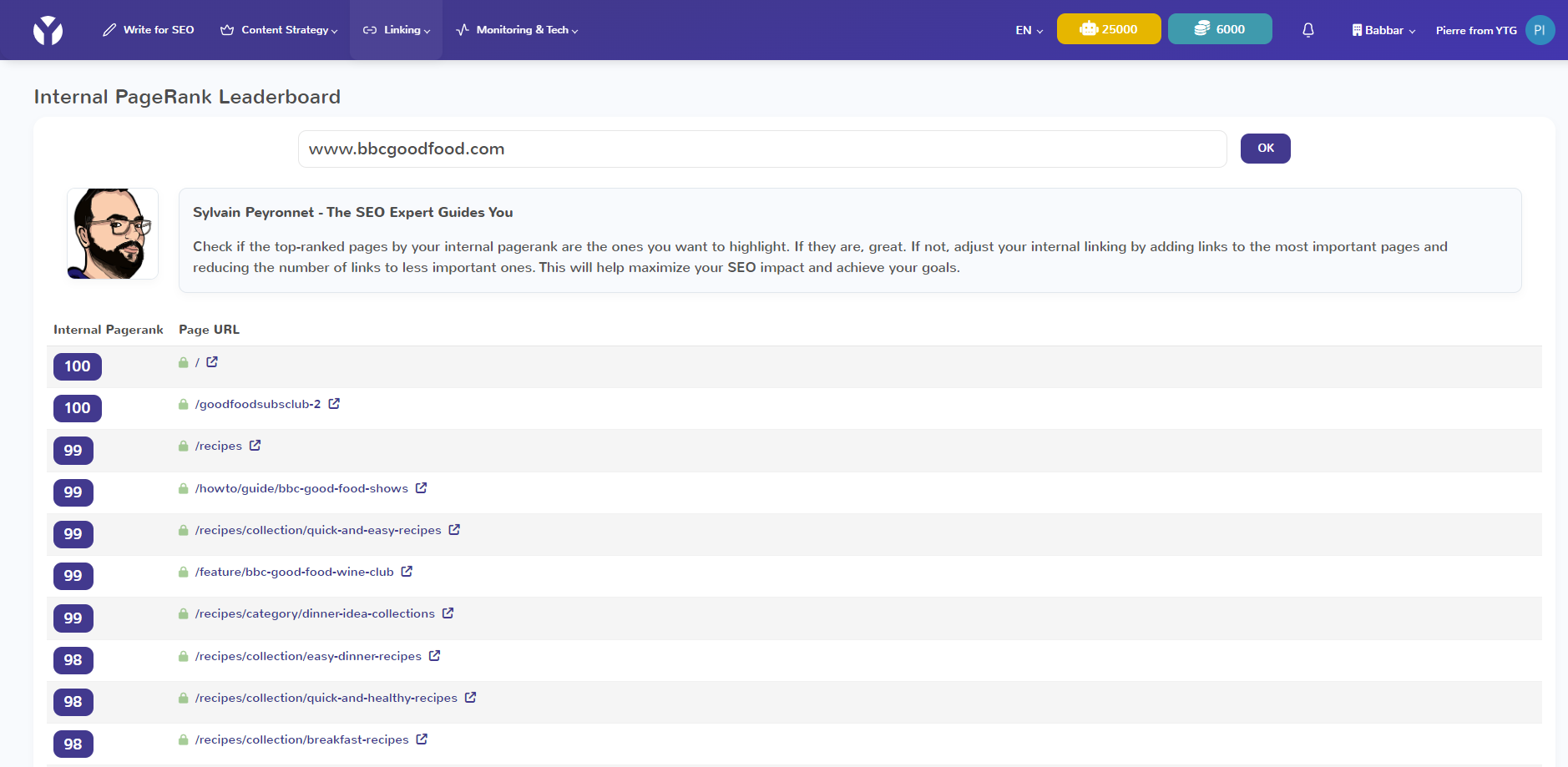Click the lock icon beside root / page
Screen dimensions: 1568x767
point(183,362)
